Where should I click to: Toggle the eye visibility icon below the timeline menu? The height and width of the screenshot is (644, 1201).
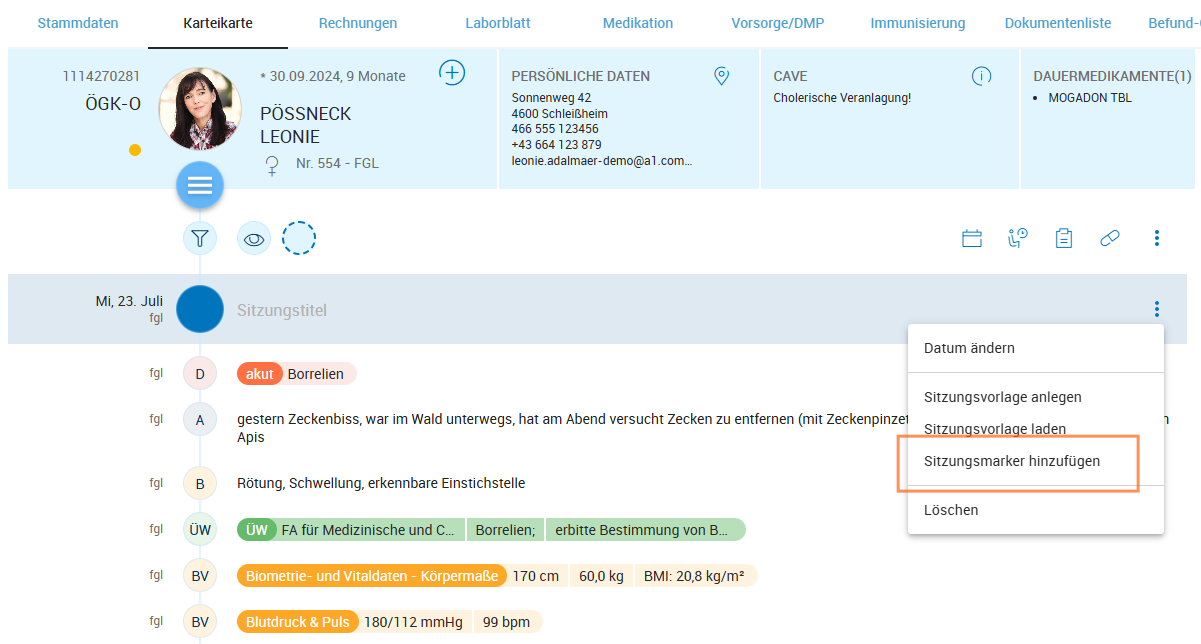click(x=253, y=238)
